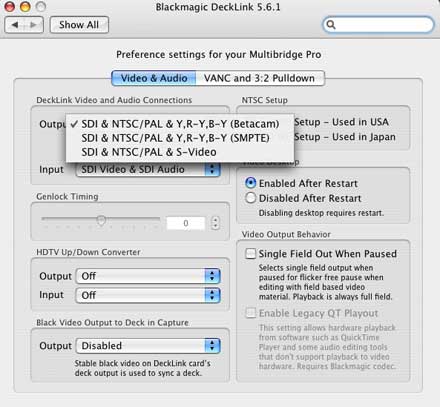The width and height of the screenshot is (440, 407).
Task: Click 'Preference settings for your Multibridge Pro' text
Action: tap(219, 54)
